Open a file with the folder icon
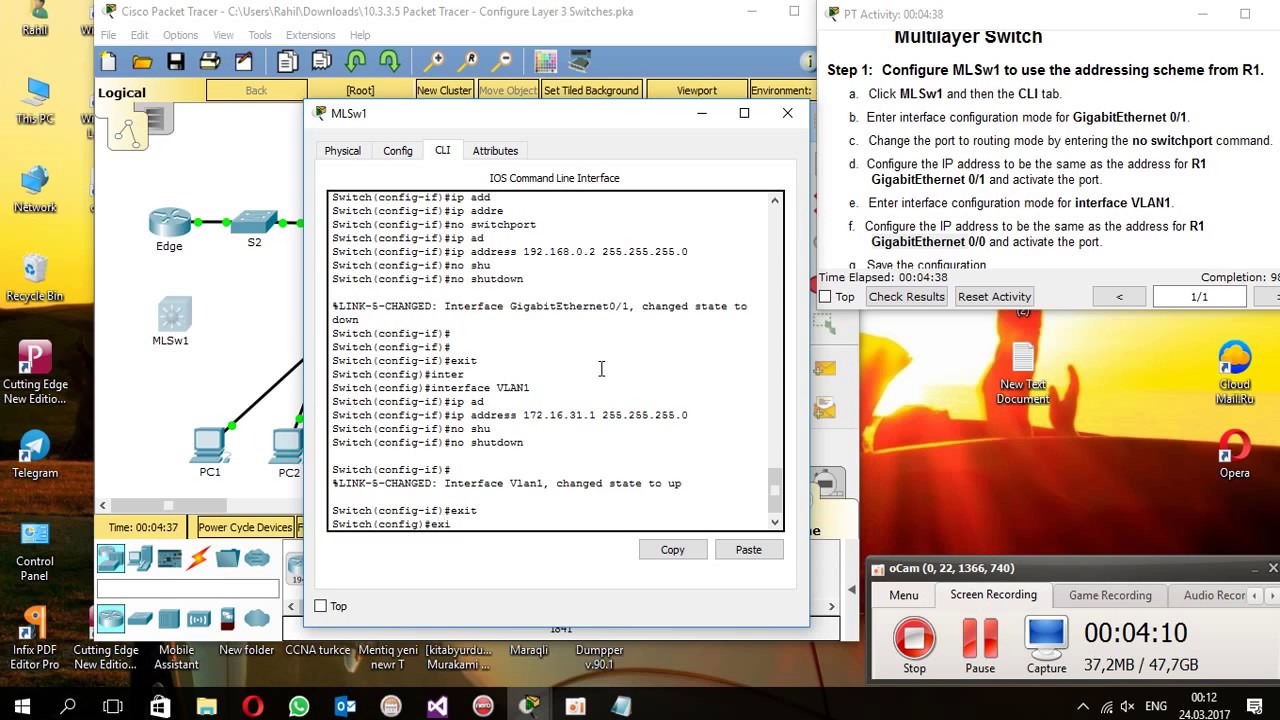This screenshot has height=720, width=1280. 142,62
